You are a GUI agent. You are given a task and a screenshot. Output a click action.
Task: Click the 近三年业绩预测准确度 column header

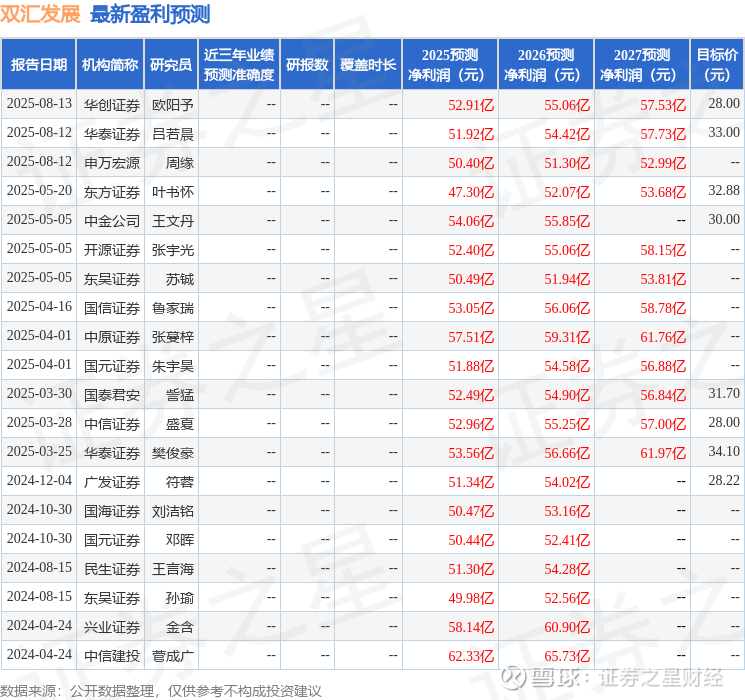click(239, 65)
